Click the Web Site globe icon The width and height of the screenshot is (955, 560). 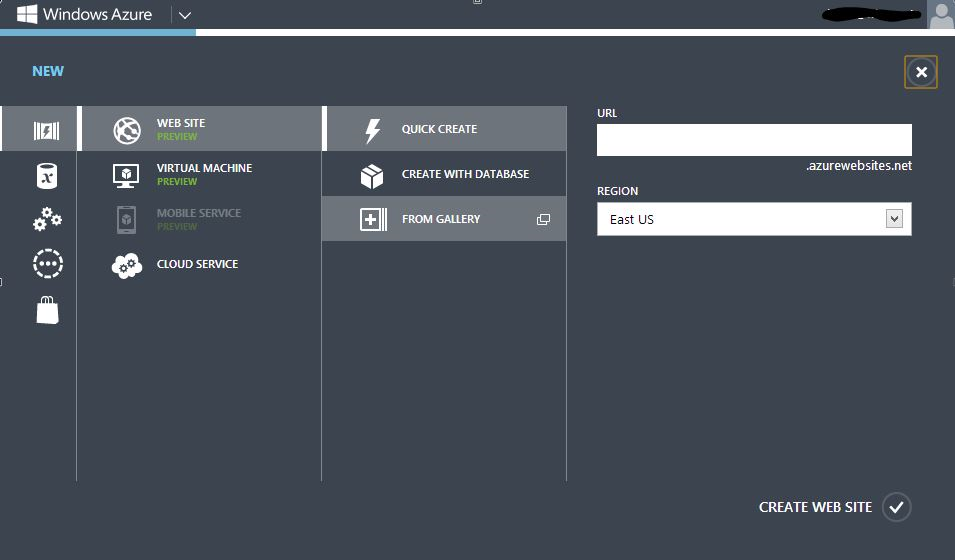(127, 130)
